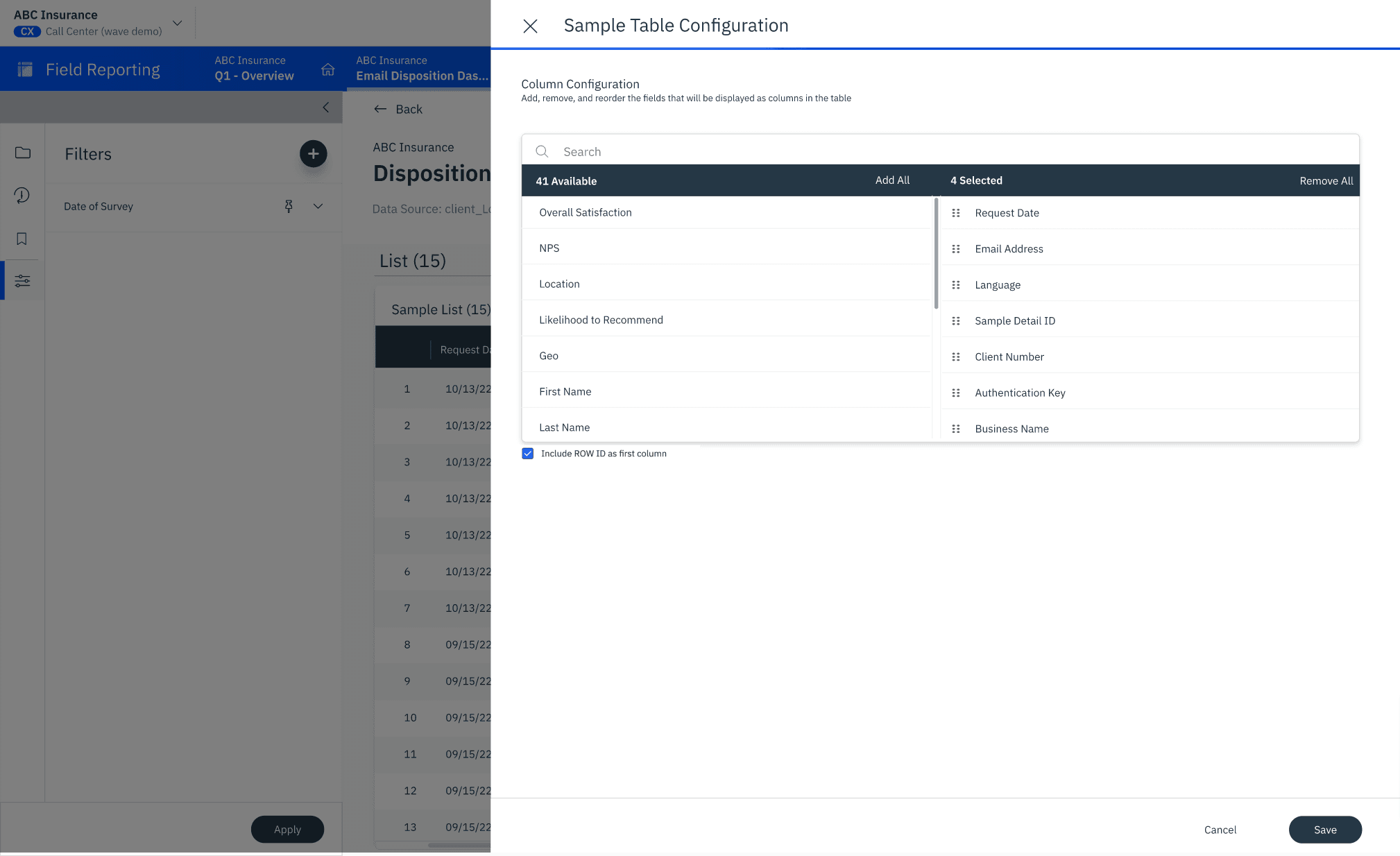Click the drag handle for Request Date
The height and width of the screenshot is (856, 1400).
(x=955, y=213)
